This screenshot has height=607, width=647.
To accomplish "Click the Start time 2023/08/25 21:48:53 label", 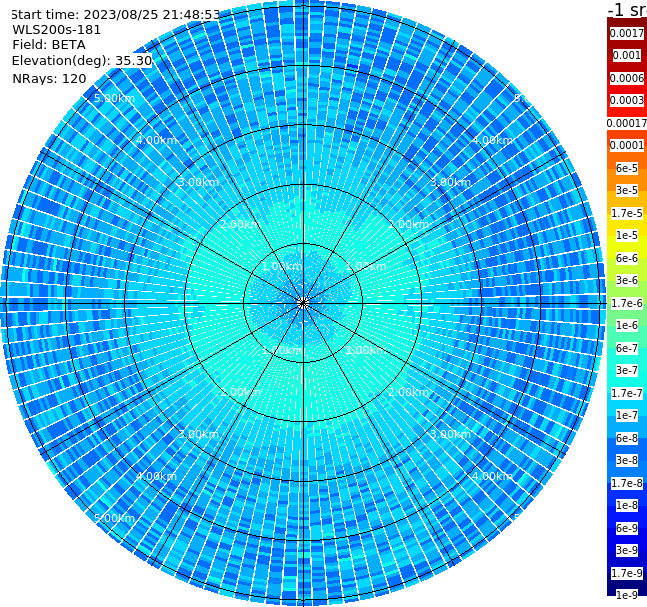I will click(115, 14).
